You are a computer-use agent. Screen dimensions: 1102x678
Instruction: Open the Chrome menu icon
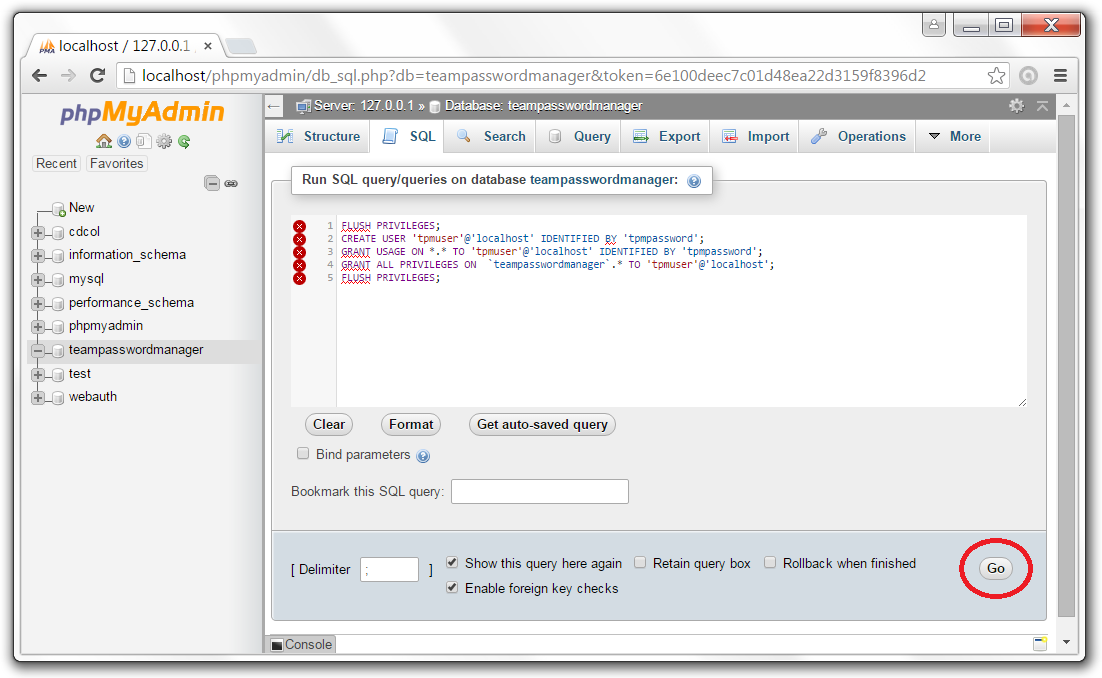tap(1060, 76)
